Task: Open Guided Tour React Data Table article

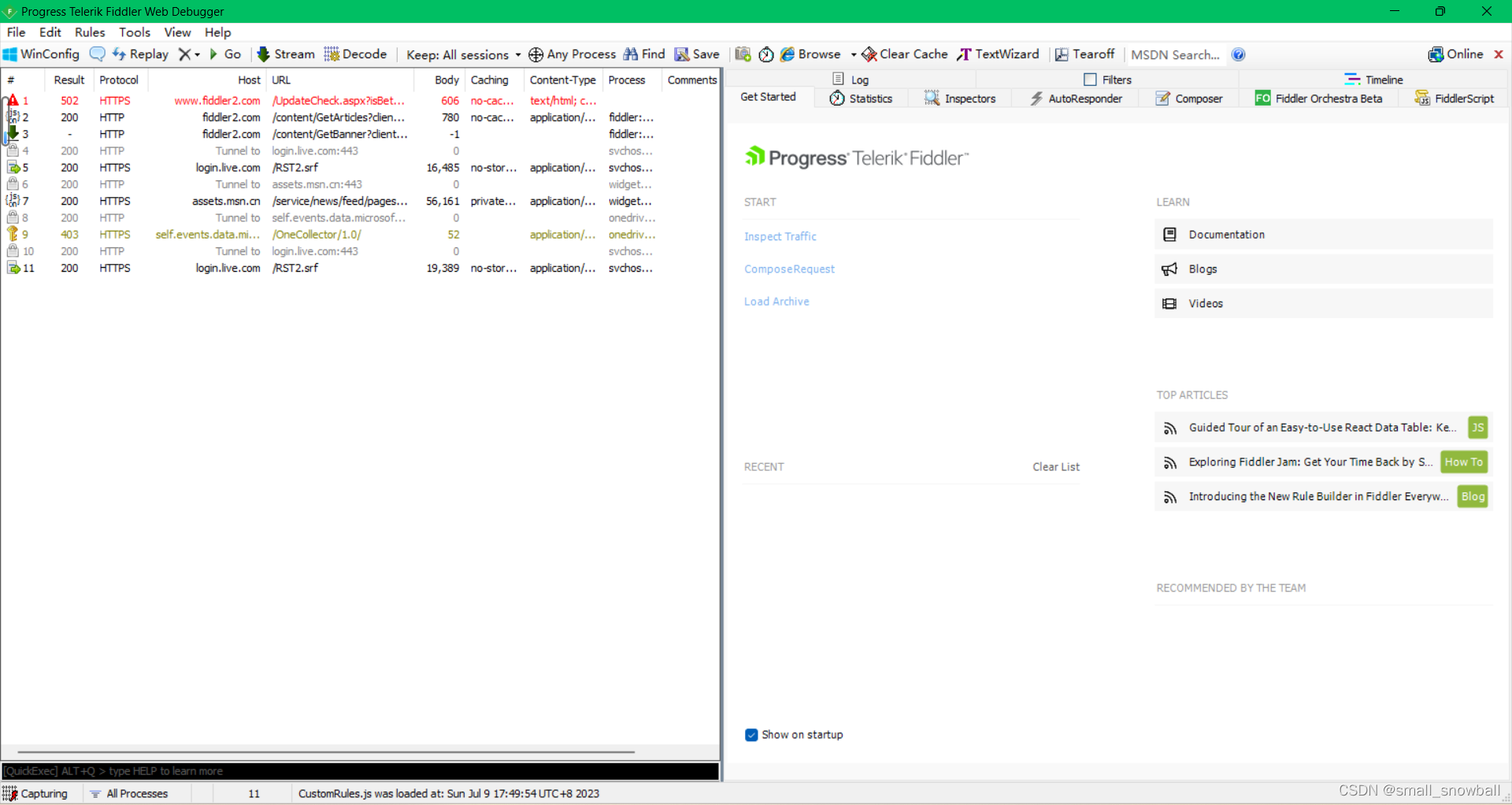Action: (1323, 428)
